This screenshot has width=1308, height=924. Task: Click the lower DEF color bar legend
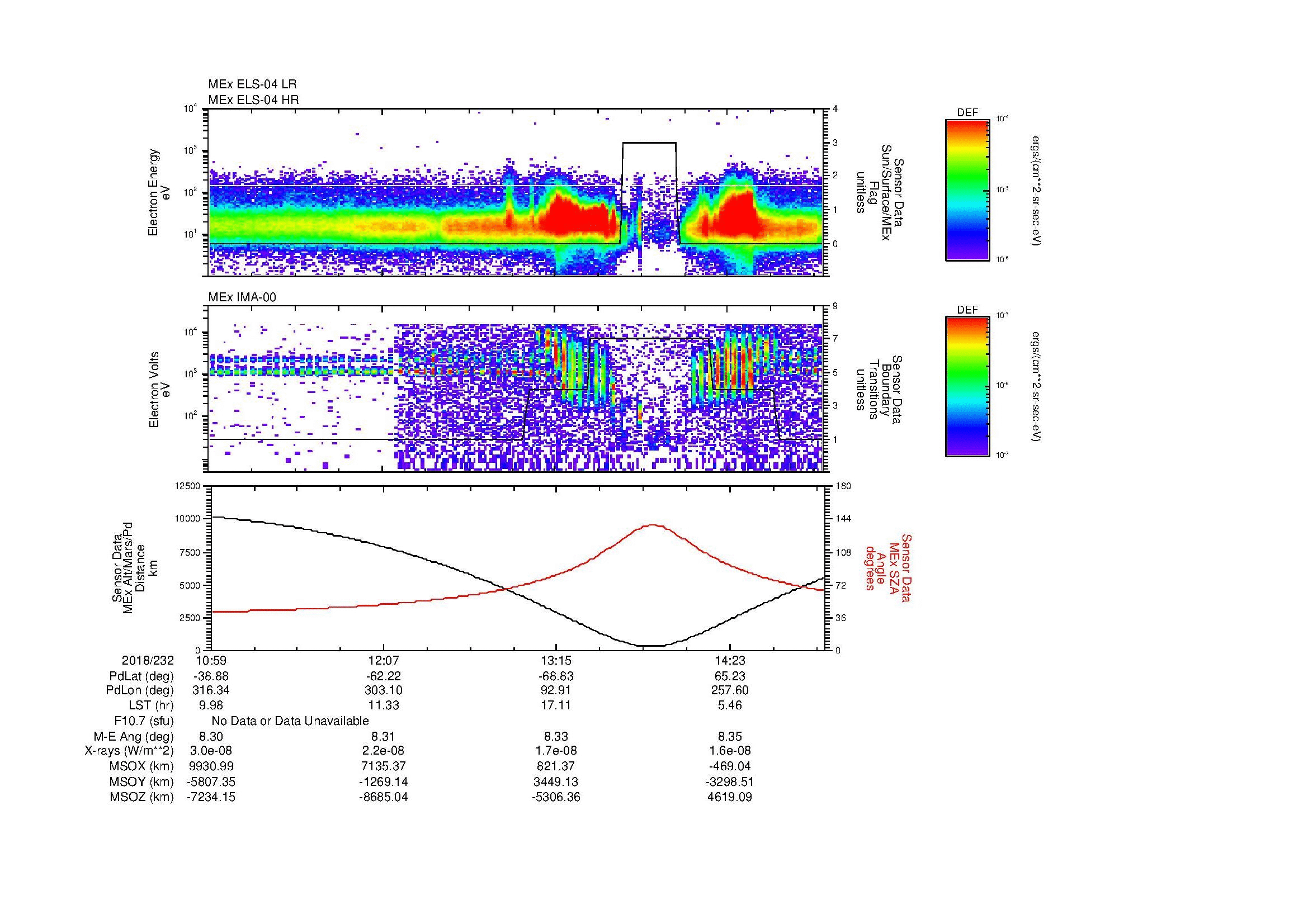967,387
